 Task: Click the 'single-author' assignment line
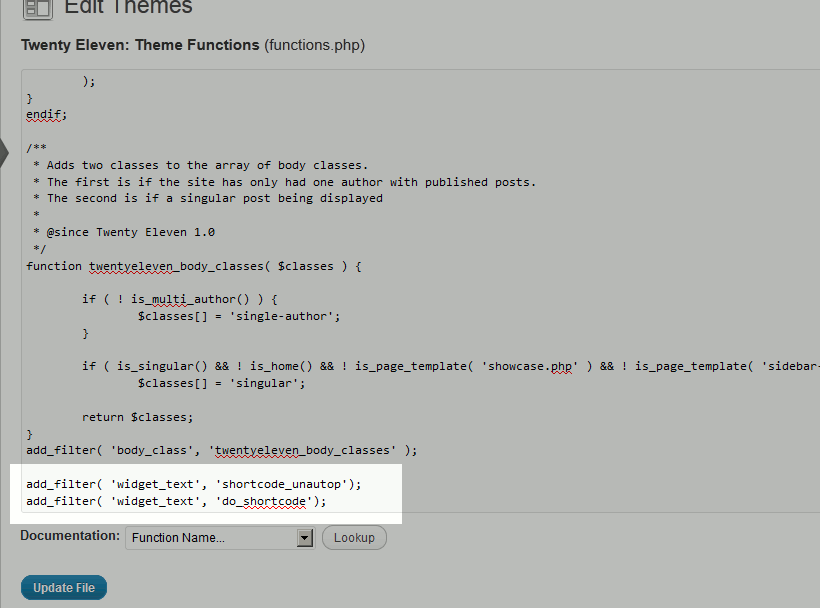[x=240, y=316]
